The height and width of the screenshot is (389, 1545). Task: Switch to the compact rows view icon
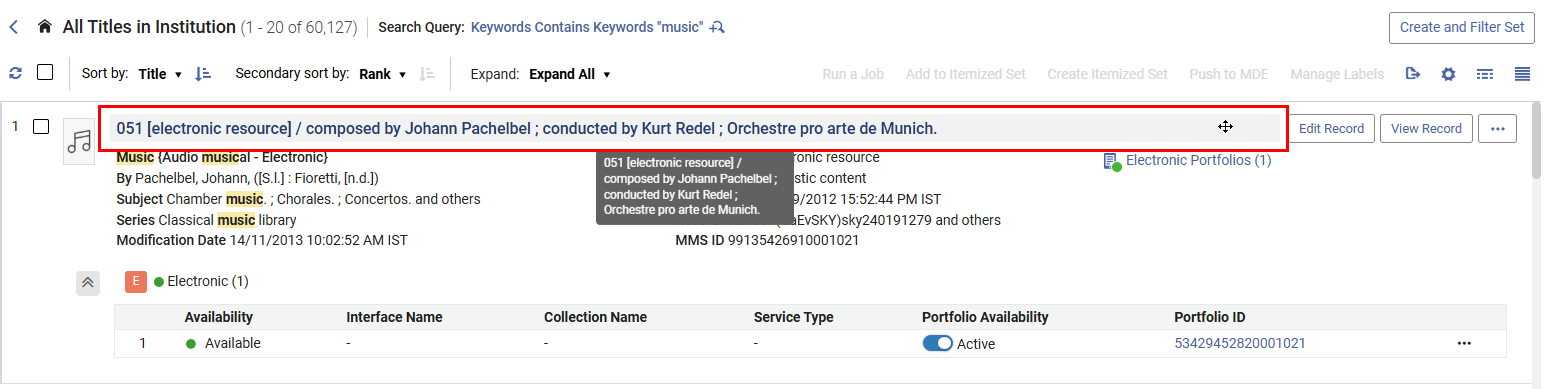(1522, 74)
